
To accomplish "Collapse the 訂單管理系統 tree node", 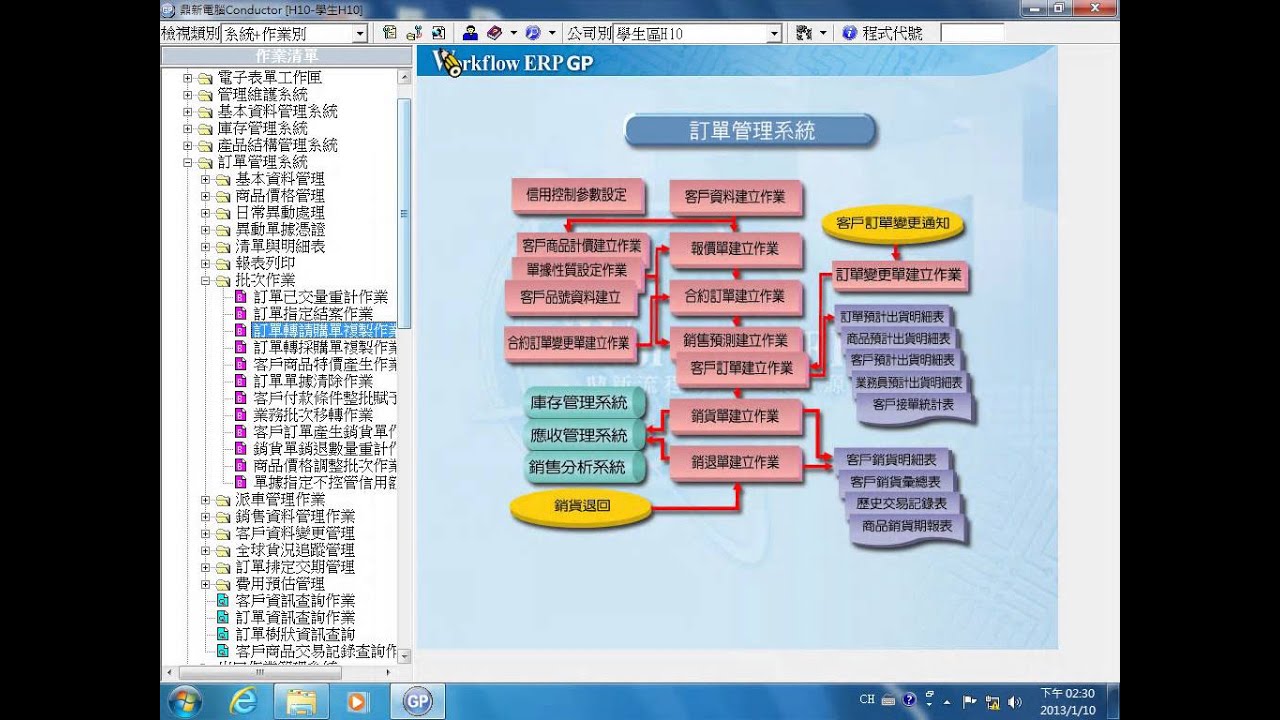I will coord(187,162).
